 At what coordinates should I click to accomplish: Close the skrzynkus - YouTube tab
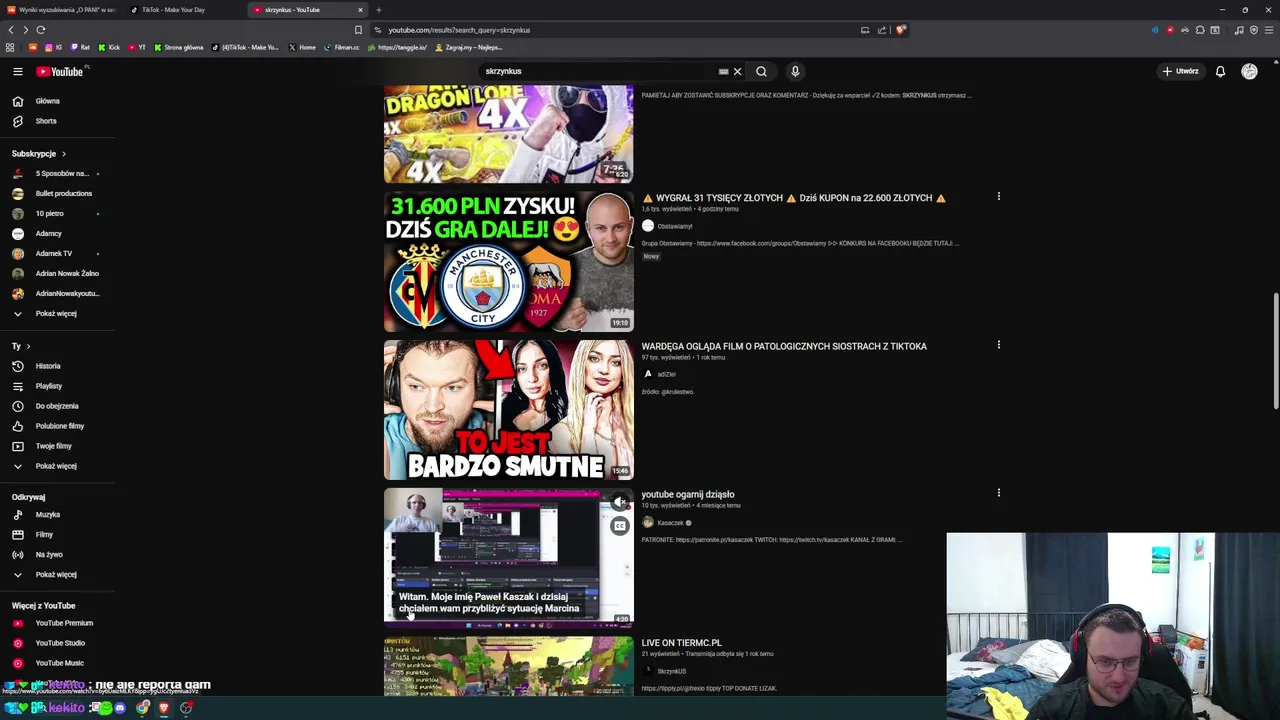360,10
